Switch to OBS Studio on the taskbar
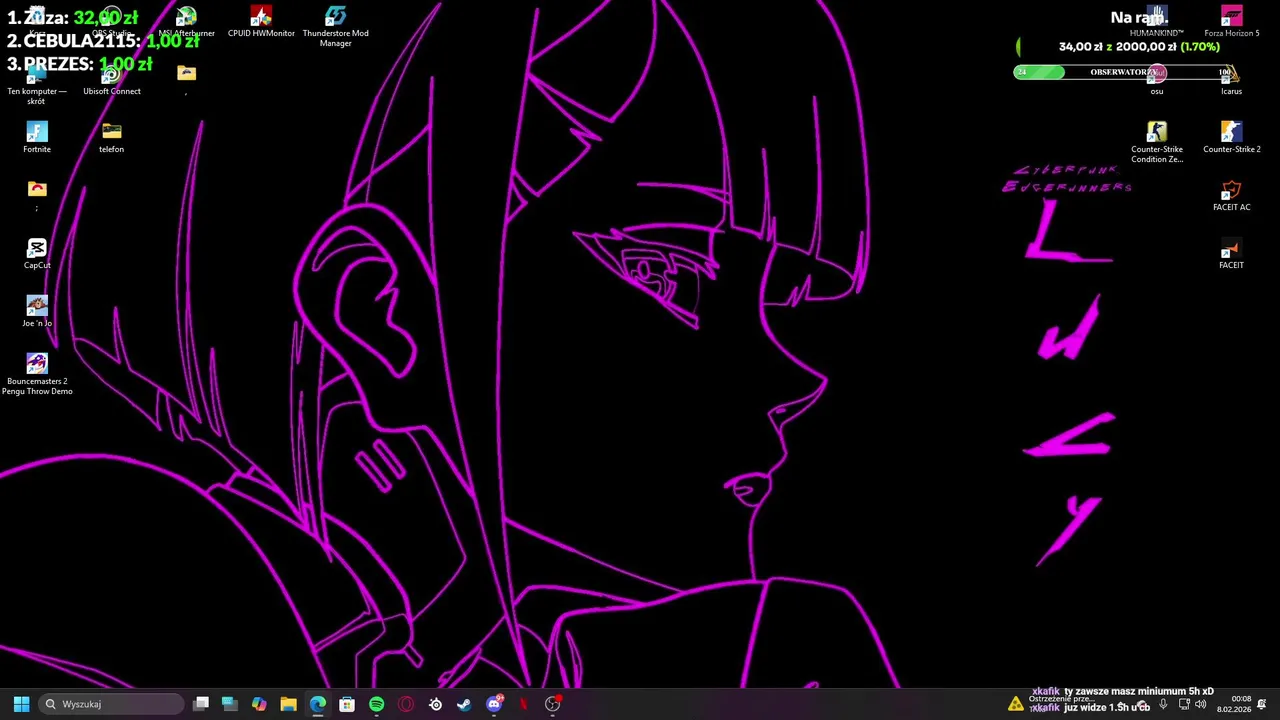 [x=553, y=704]
